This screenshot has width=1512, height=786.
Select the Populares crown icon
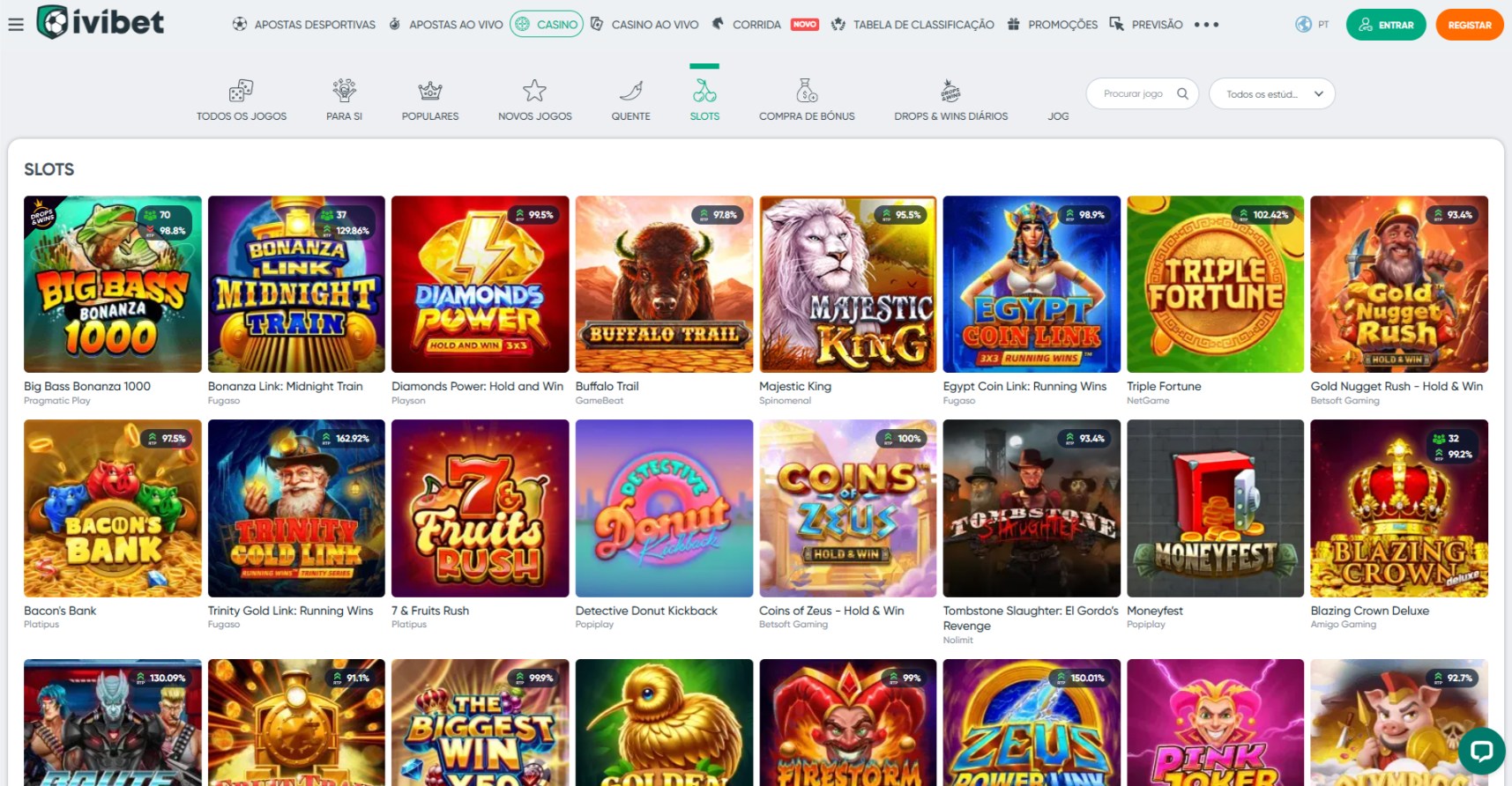coord(430,90)
